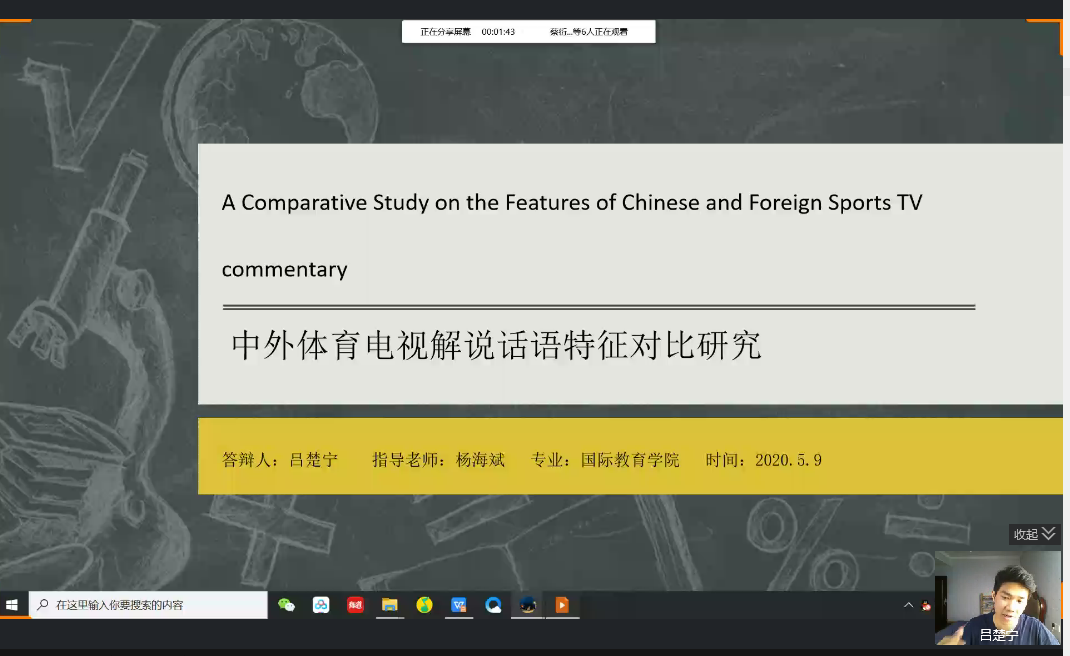This screenshot has height=656, width=1070.
Task: Open the blue VC app taskbar icon
Action: click(459, 605)
